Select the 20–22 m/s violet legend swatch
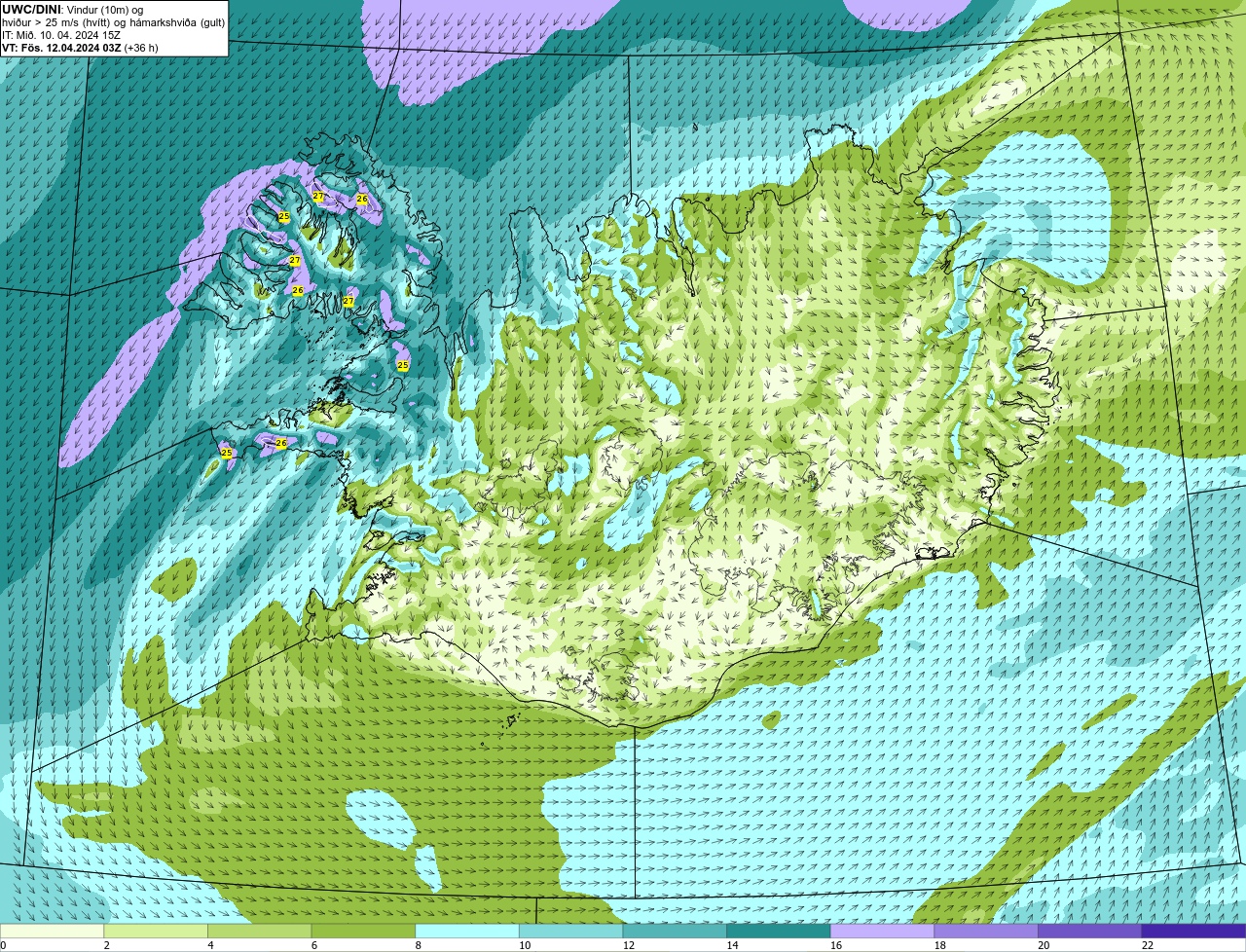Viewport: 1246px width, 952px height. click(1089, 931)
